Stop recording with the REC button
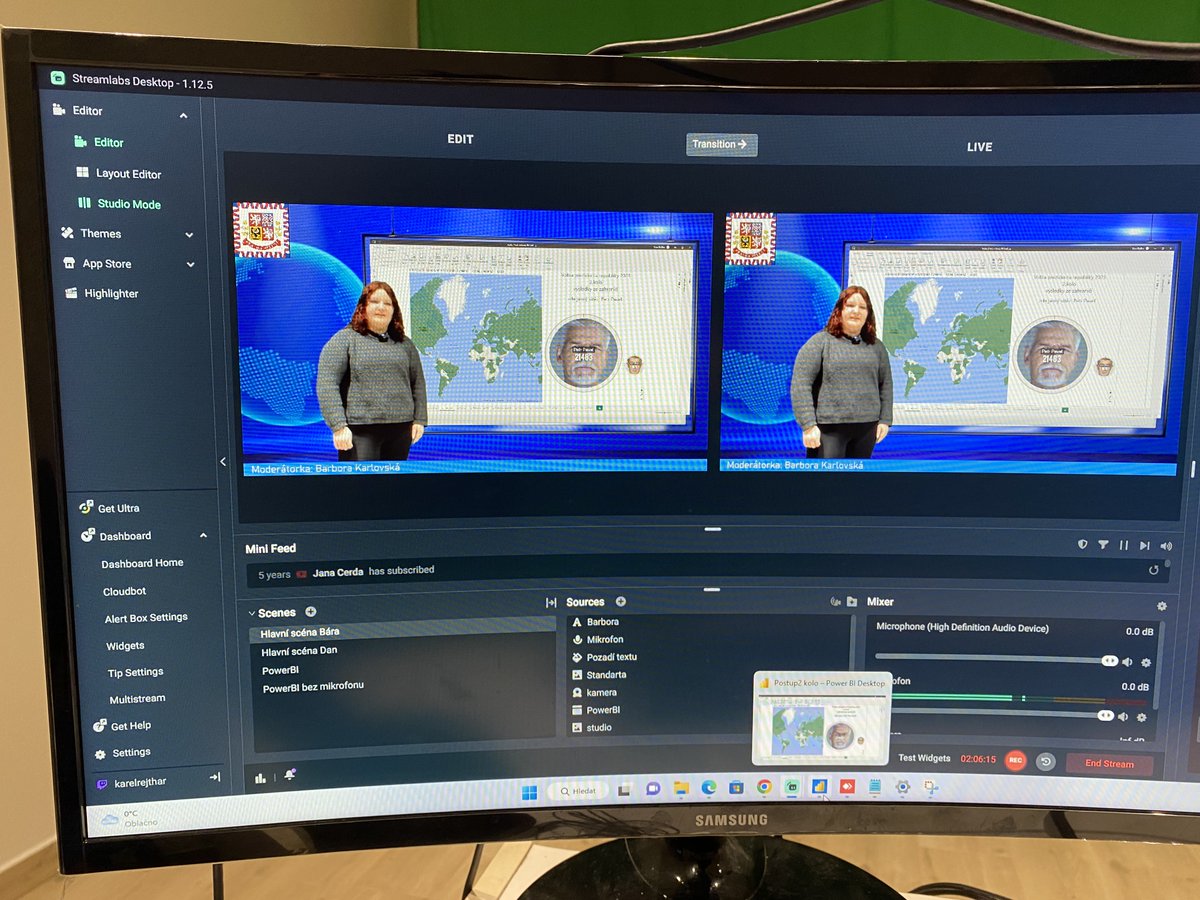This screenshot has width=1200, height=900. point(1016,760)
